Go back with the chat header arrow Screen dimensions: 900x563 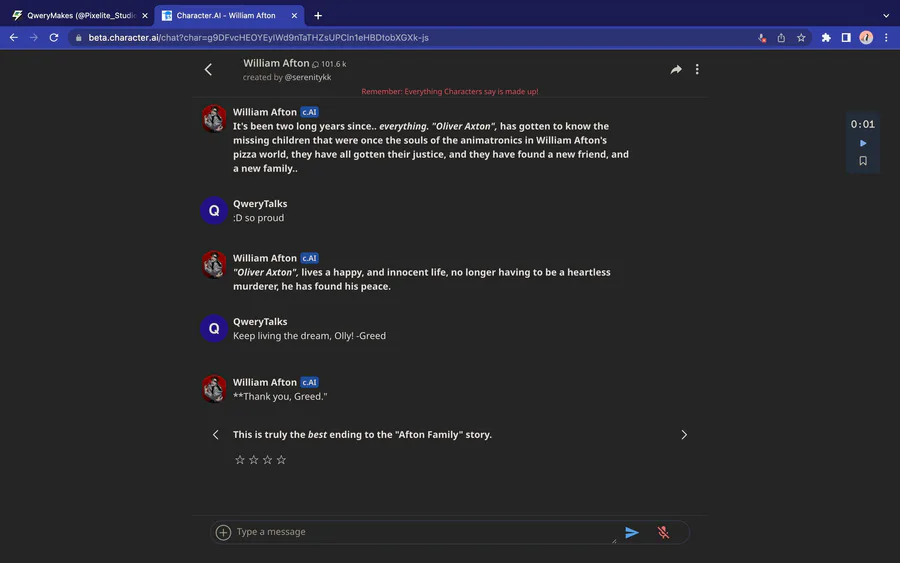pyautogui.click(x=208, y=69)
